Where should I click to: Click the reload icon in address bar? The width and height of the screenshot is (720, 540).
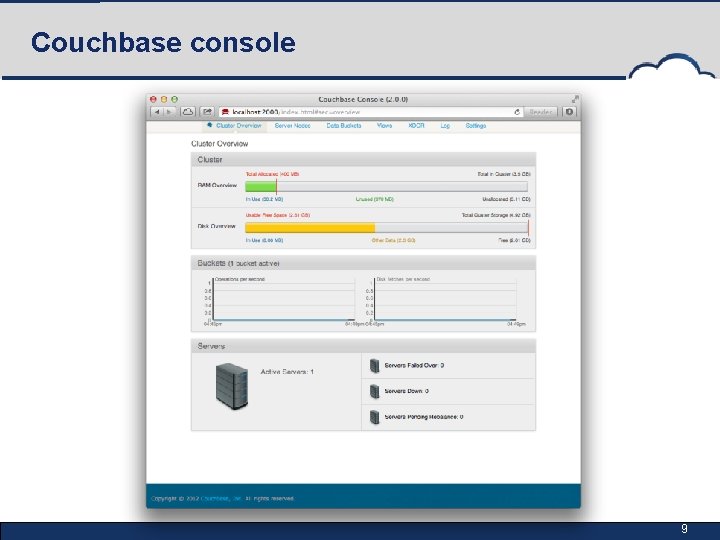(517, 112)
